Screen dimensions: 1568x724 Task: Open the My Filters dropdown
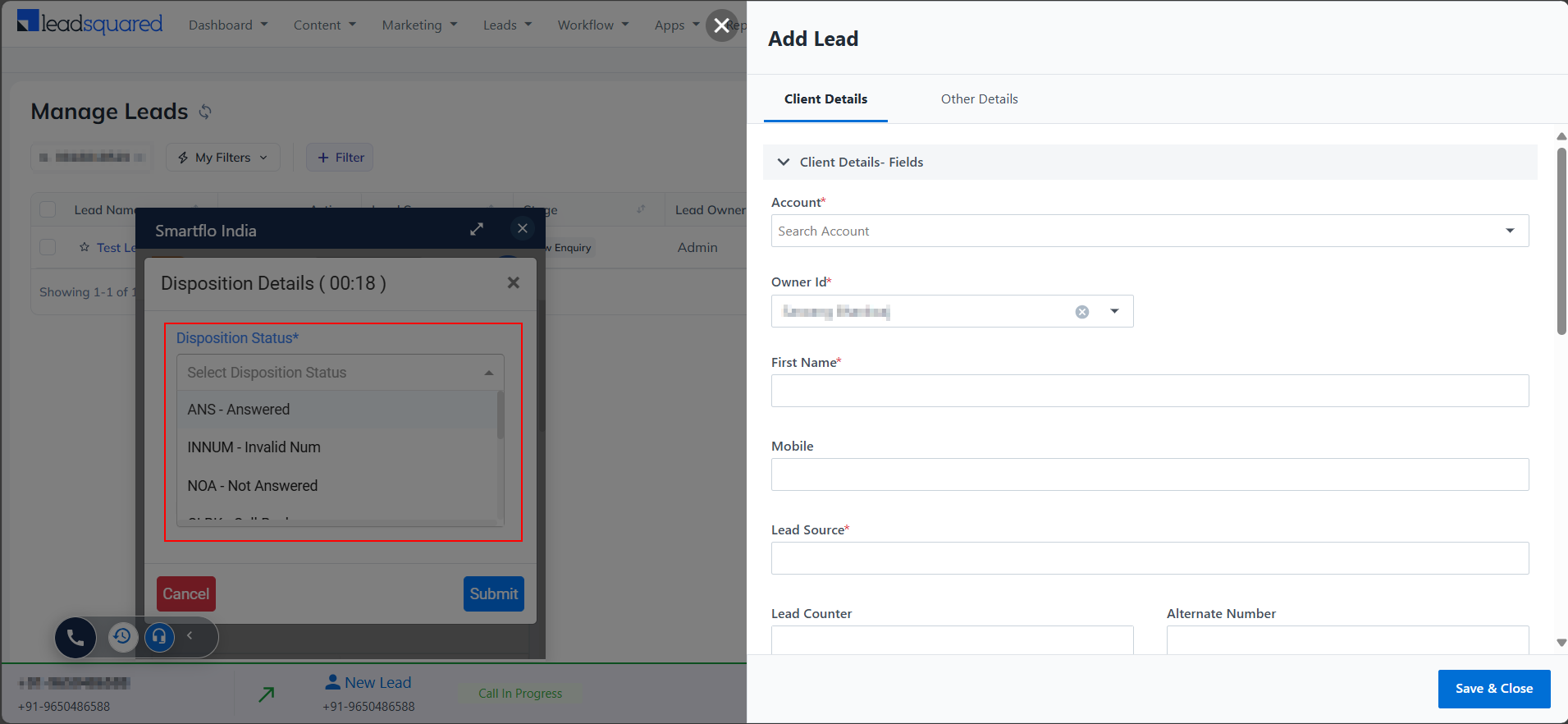coord(223,158)
